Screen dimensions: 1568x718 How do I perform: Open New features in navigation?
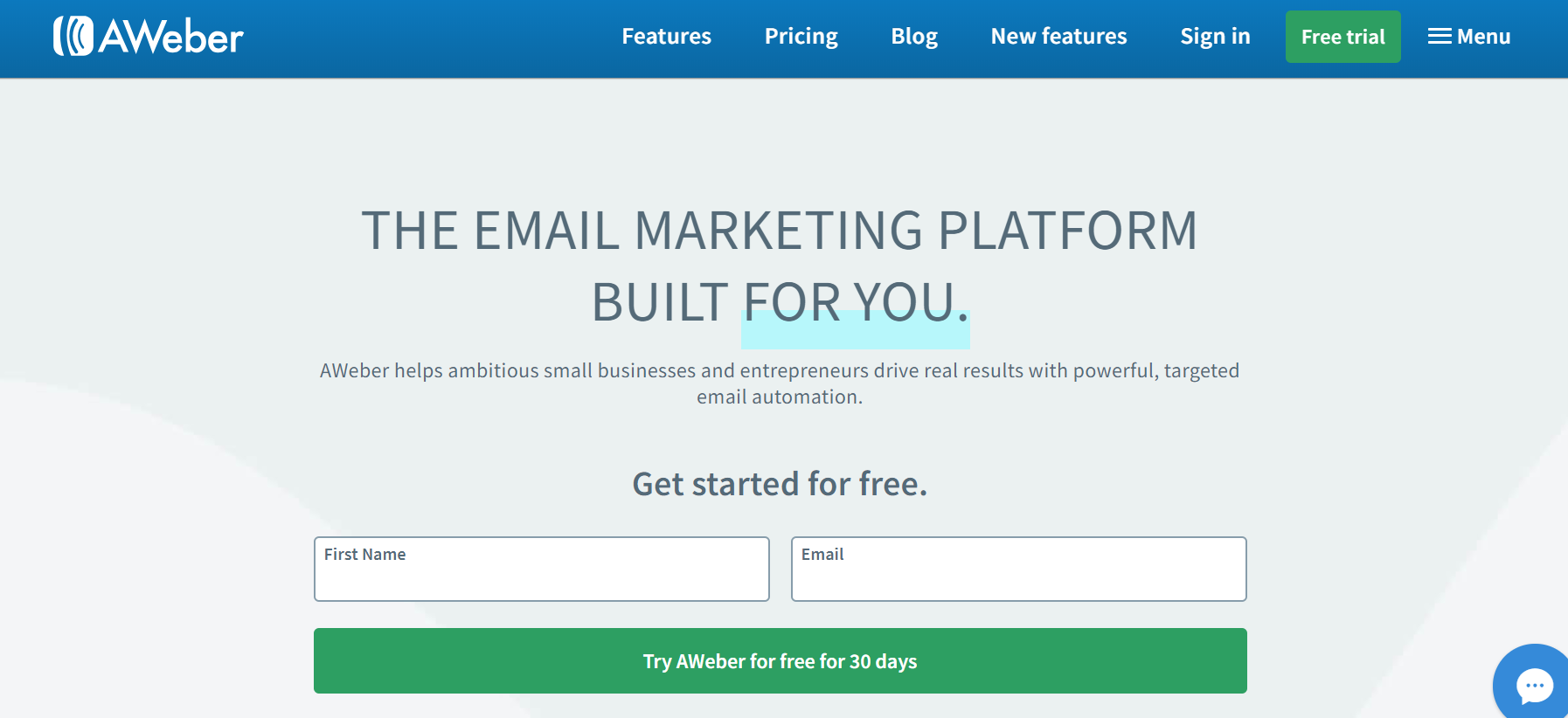click(1058, 37)
